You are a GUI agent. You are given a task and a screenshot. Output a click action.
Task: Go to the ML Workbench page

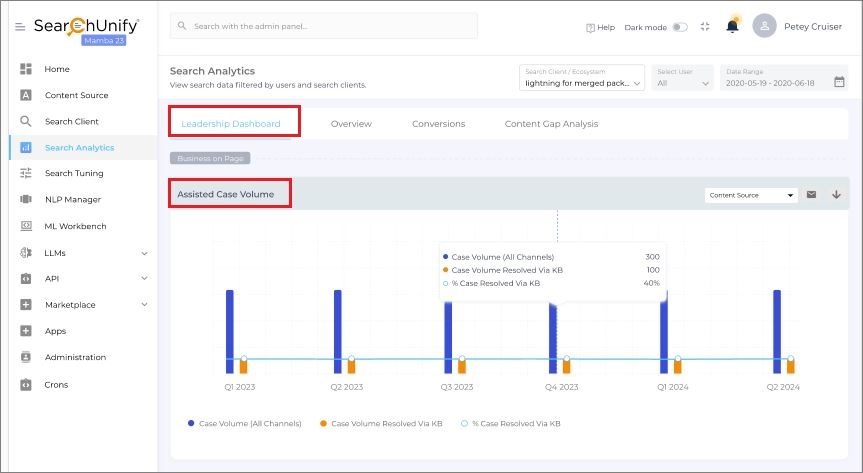coord(75,226)
